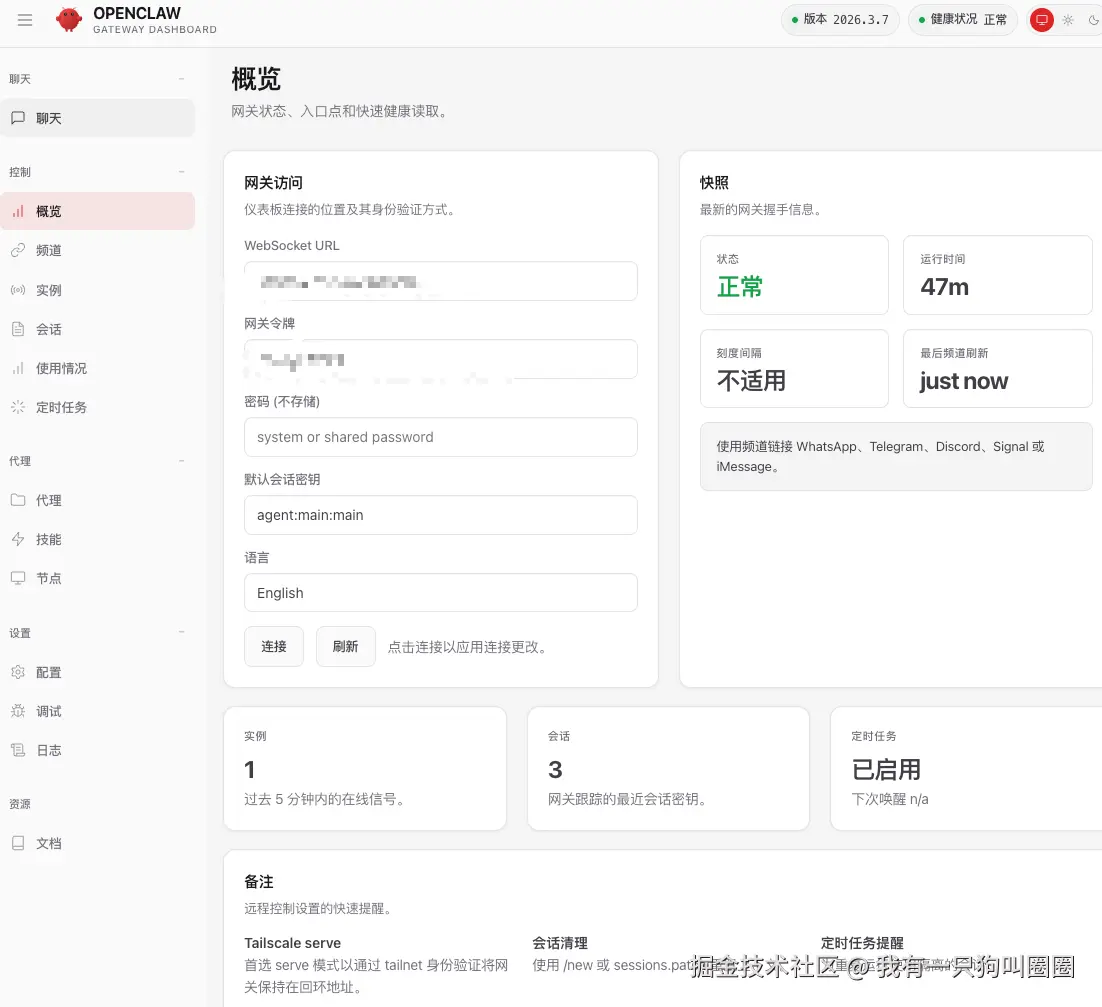The image size is (1102, 1007).
Task: Toggle the hamburger sidebar menu
Action: 25,20
